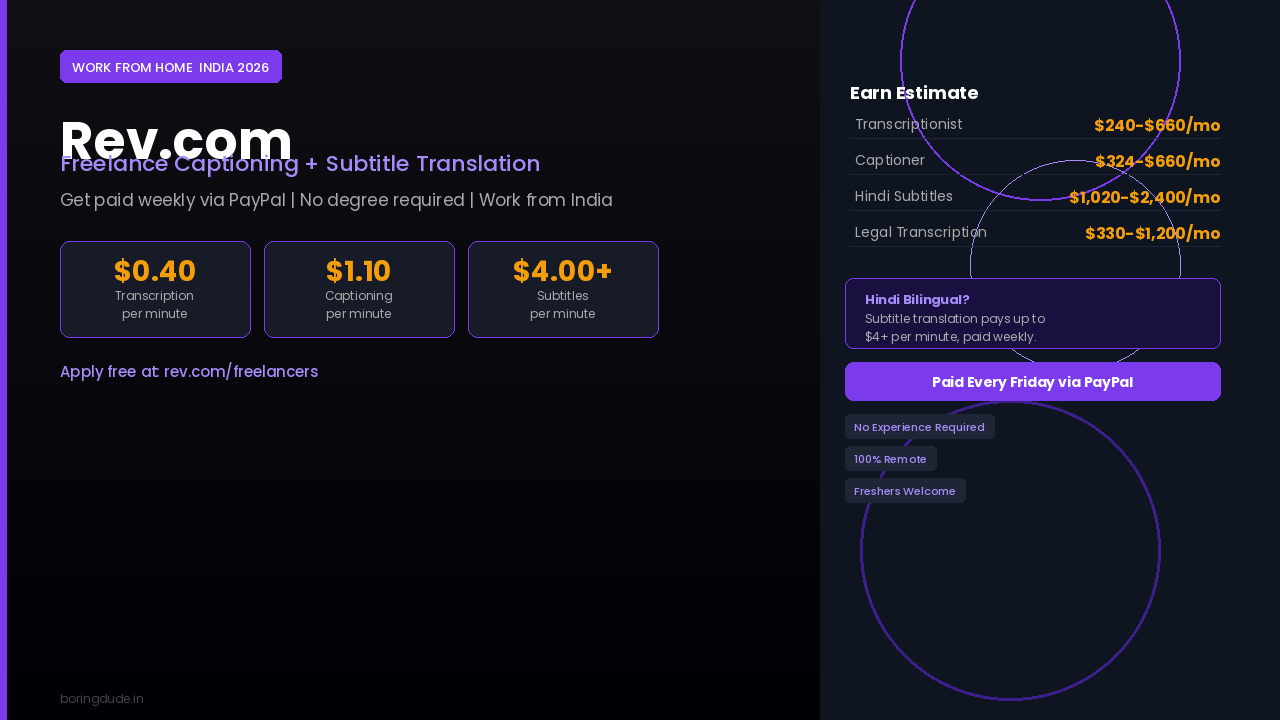Select the Hindi Subtitles earnings row
Screen dimensions: 1280x720
1035,197
